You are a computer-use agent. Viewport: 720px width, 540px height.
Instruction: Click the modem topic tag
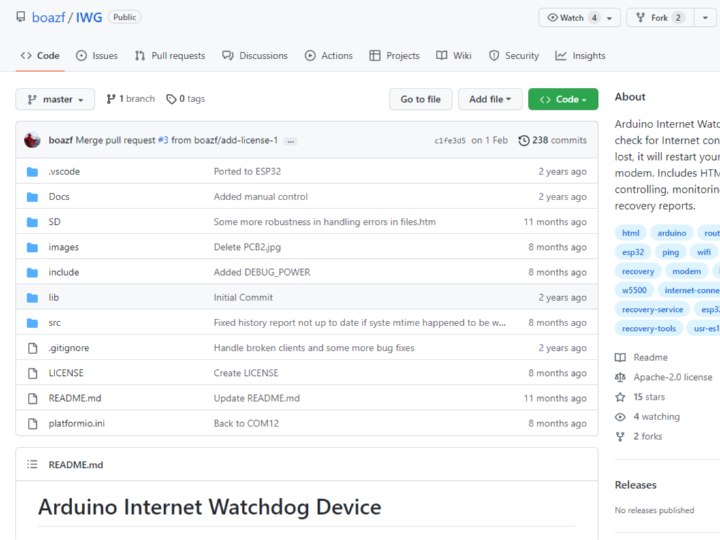(686, 271)
